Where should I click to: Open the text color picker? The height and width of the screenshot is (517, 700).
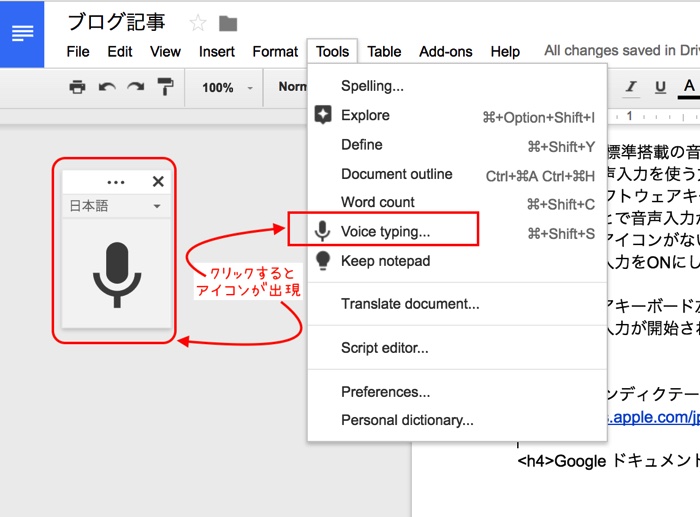coord(689,87)
